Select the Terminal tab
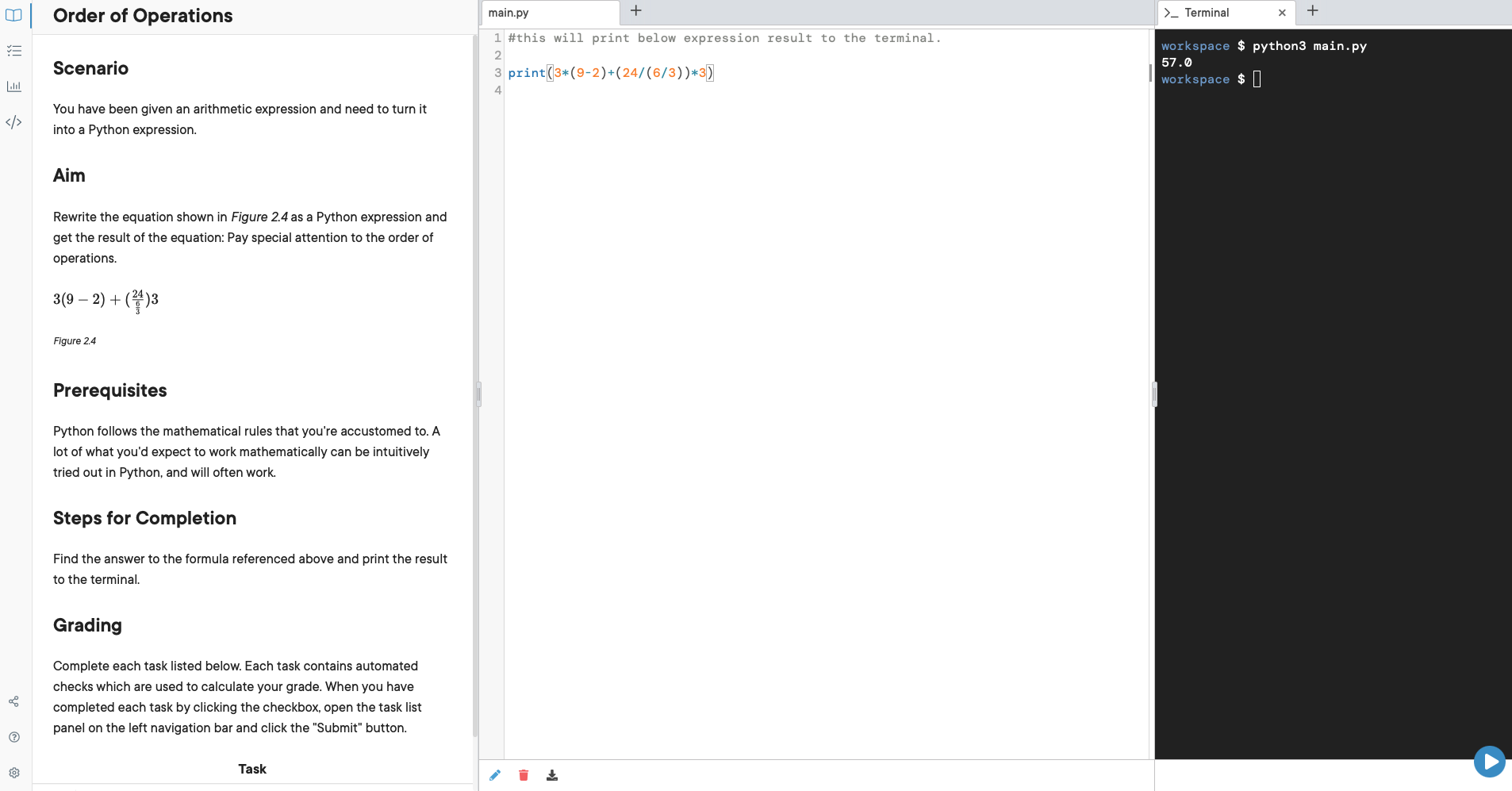This screenshot has width=1512, height=791. (1226, 13)
